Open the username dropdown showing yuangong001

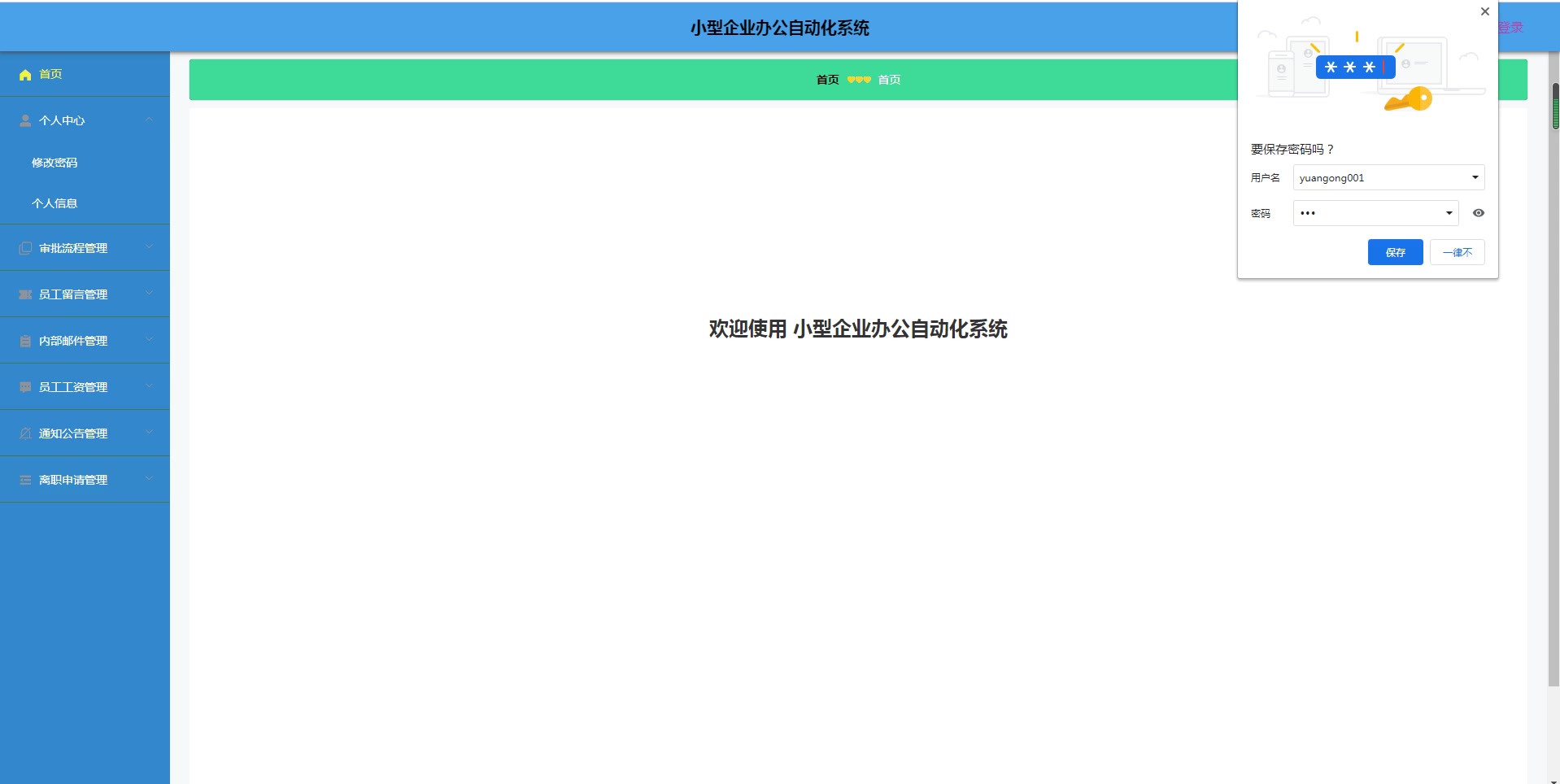coord(1473,177)
